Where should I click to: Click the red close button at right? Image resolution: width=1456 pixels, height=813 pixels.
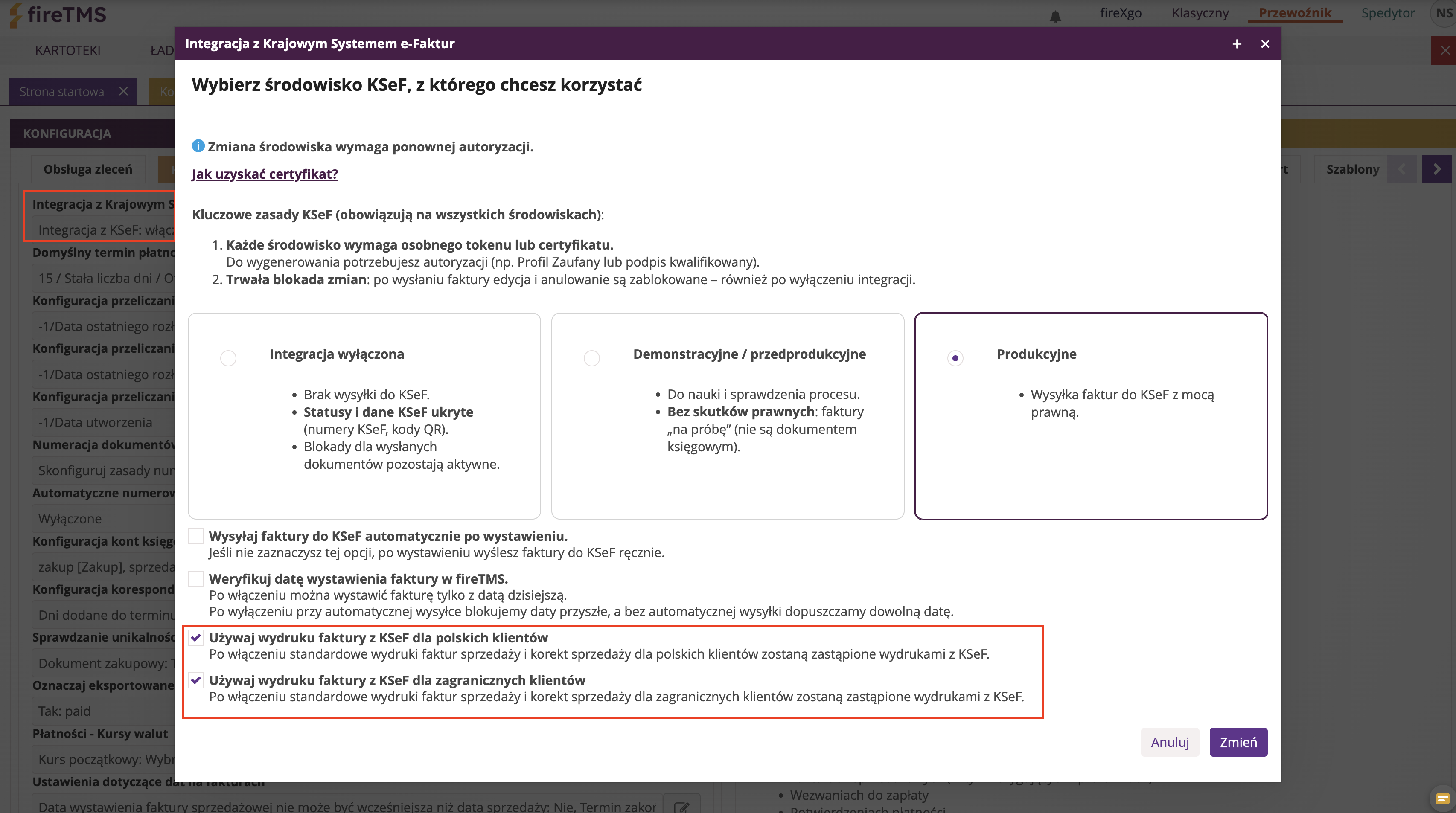tap(1445, 50)
